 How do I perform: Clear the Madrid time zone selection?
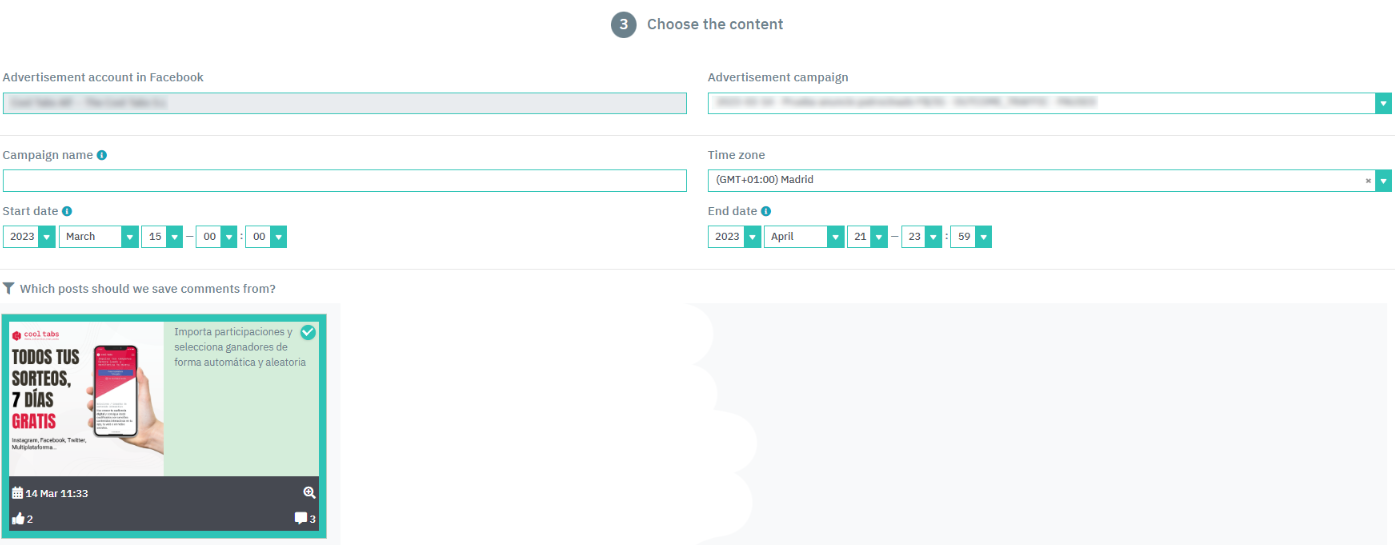tap(1368, 181)
